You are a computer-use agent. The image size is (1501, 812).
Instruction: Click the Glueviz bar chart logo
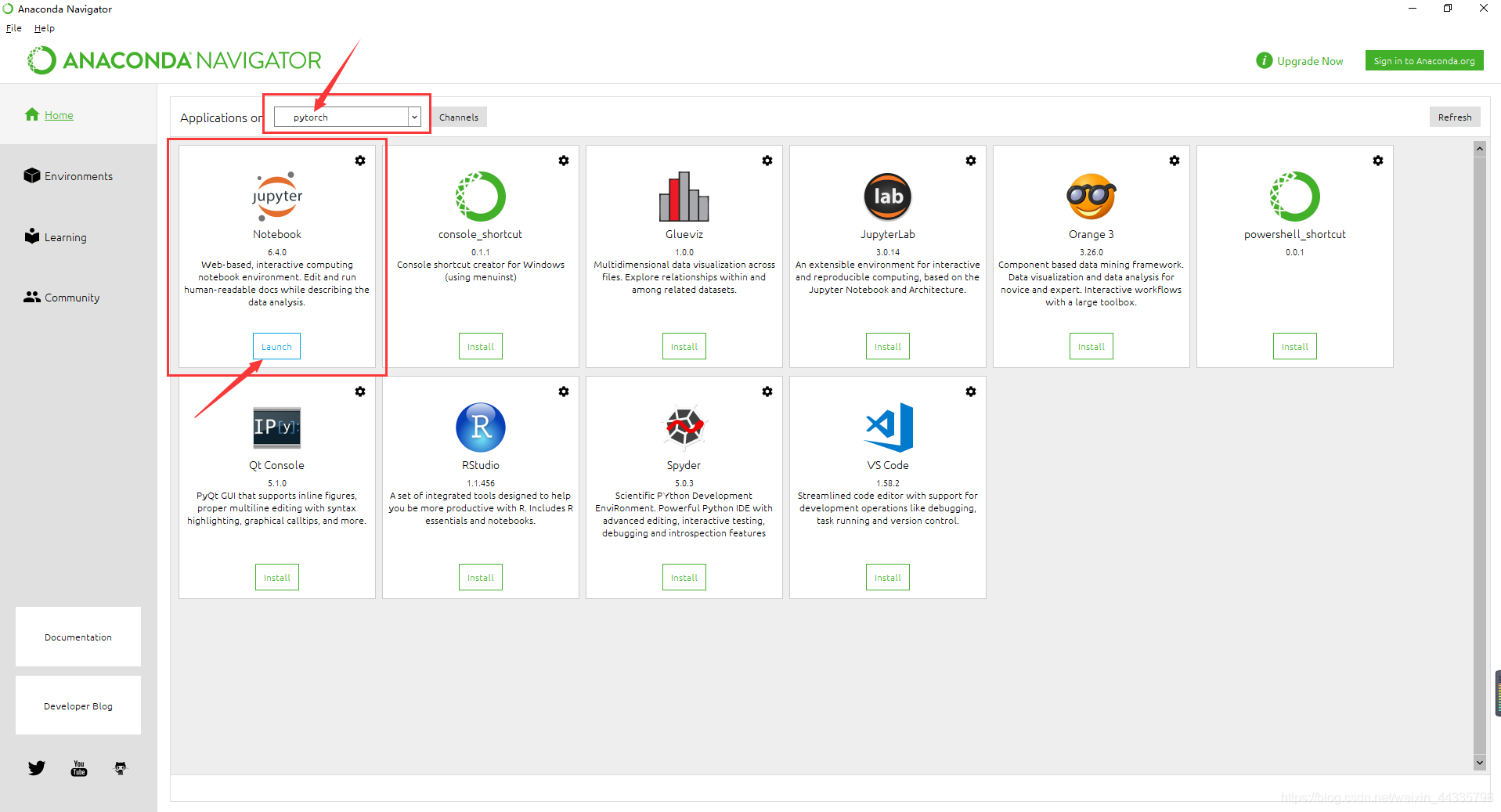click(684, 197)
